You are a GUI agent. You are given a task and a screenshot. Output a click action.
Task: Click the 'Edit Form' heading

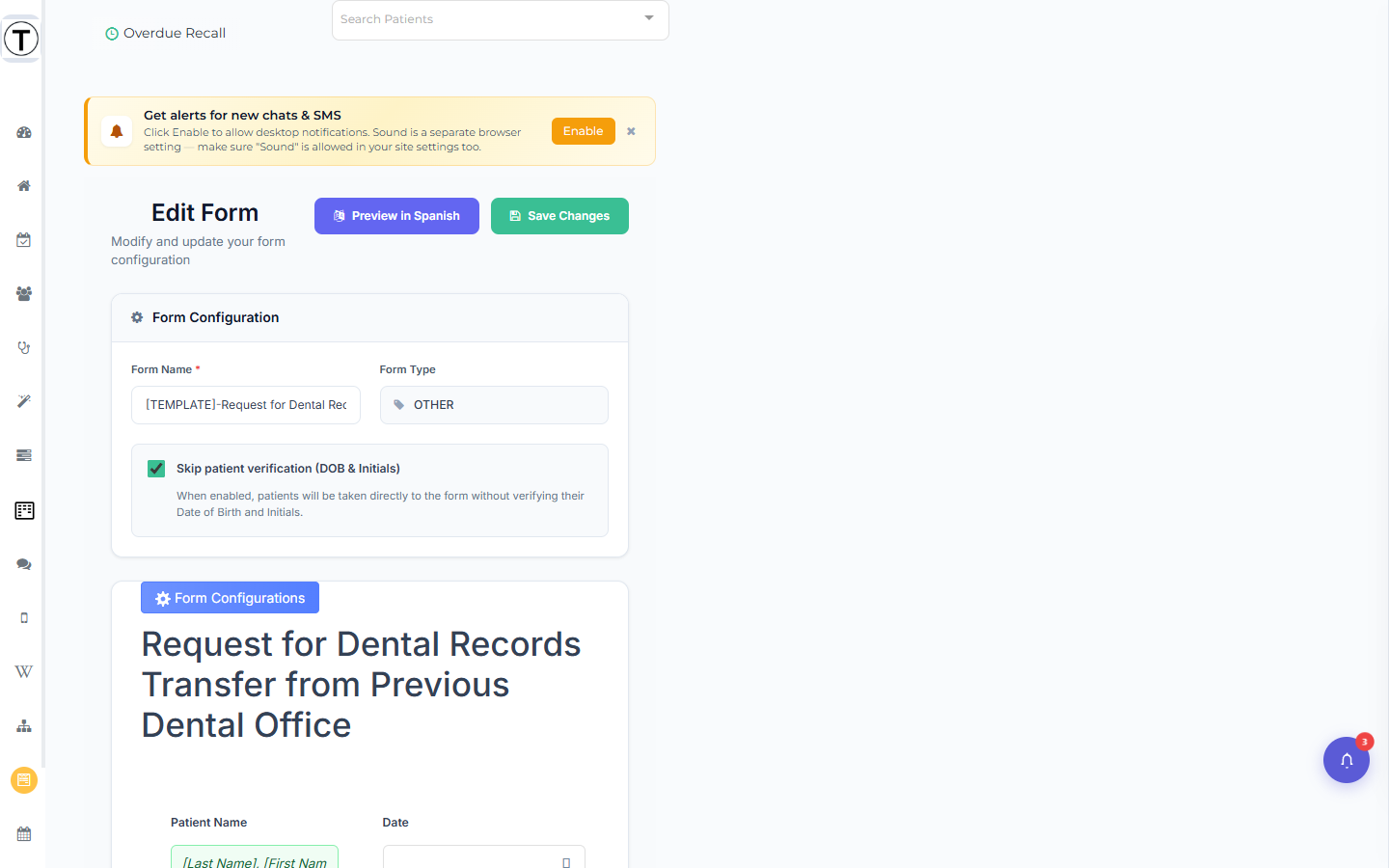click(205, 213)
